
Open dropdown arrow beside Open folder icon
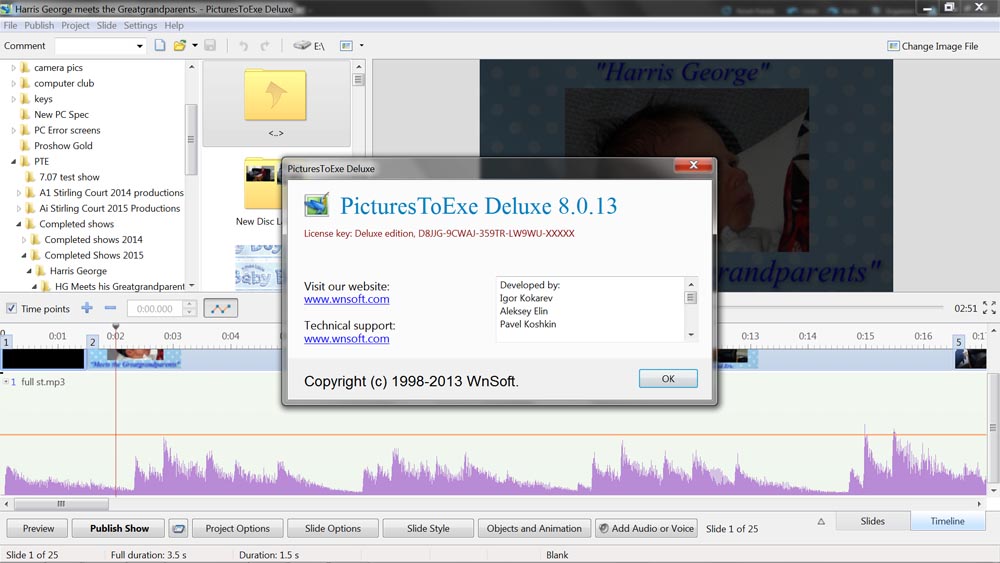[x=195, y=45]
